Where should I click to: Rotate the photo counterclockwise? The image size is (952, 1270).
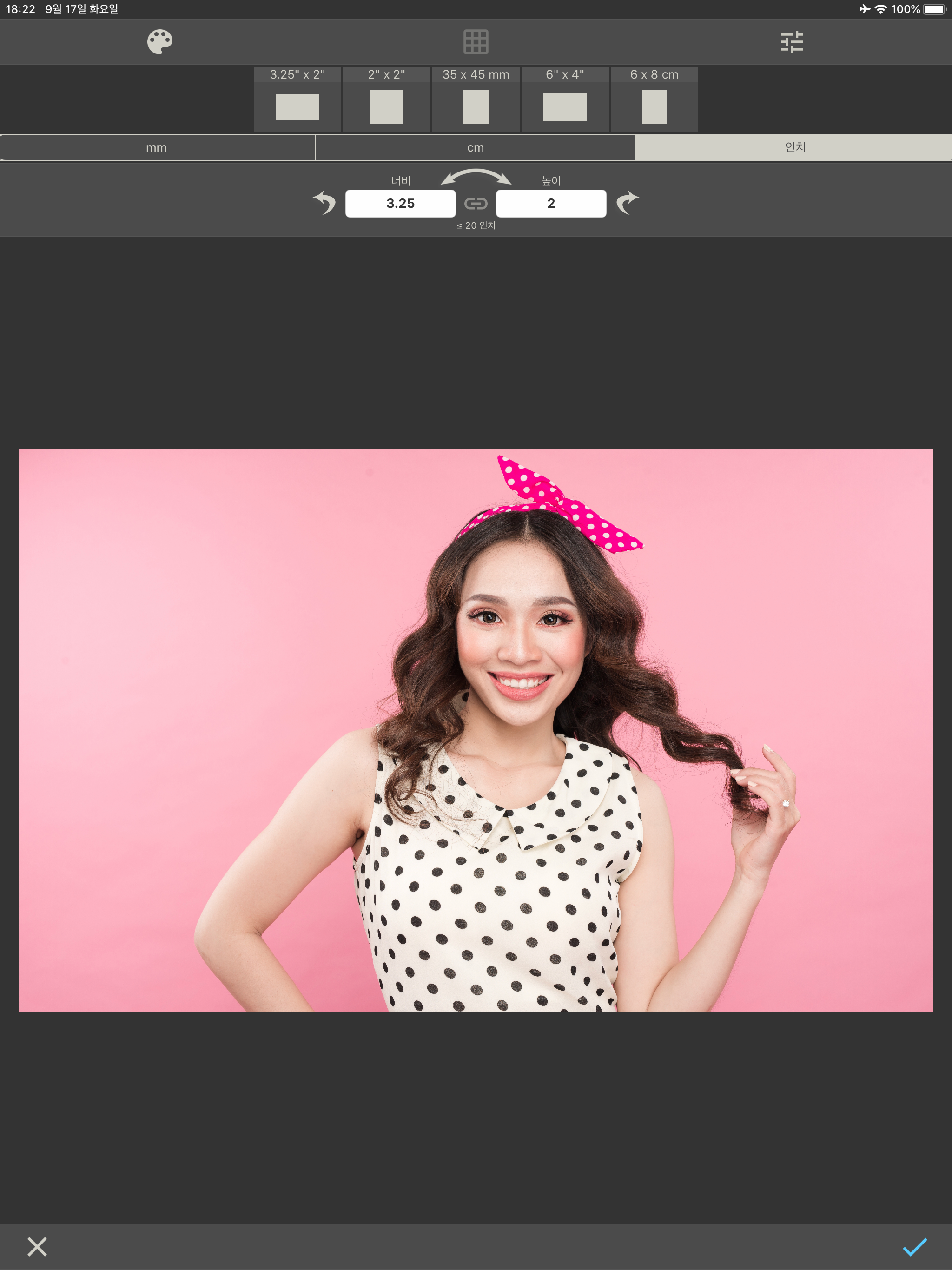tap(325, 203)
